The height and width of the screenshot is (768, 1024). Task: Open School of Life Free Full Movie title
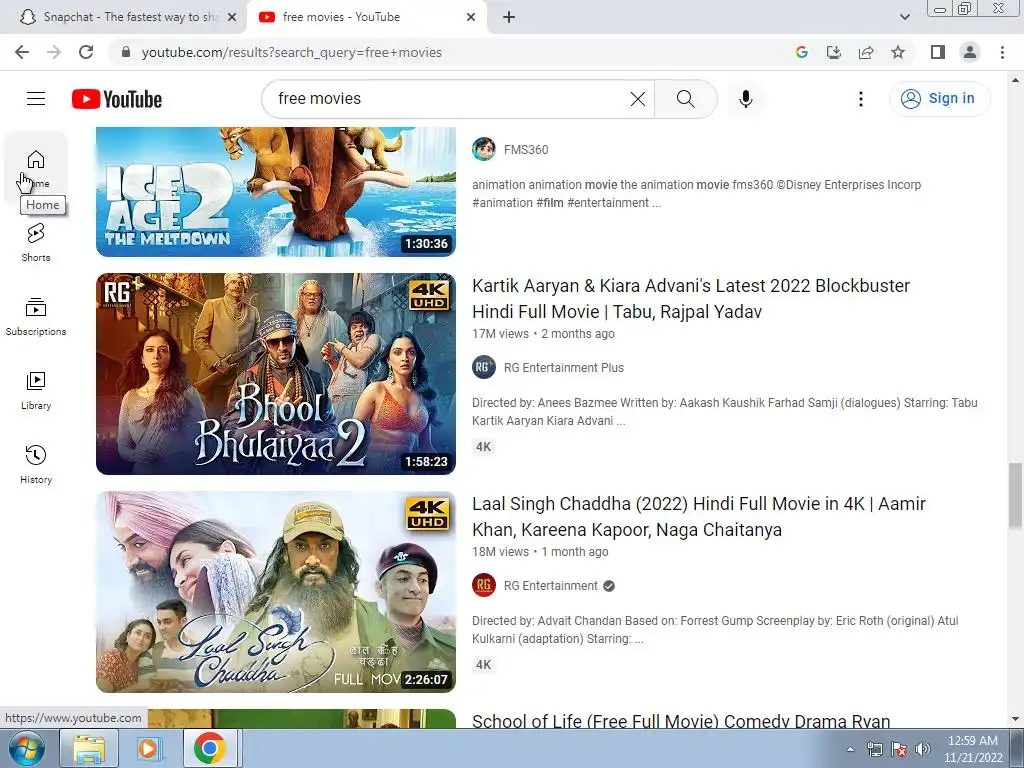pyautogui.click(x=681, y=720)
